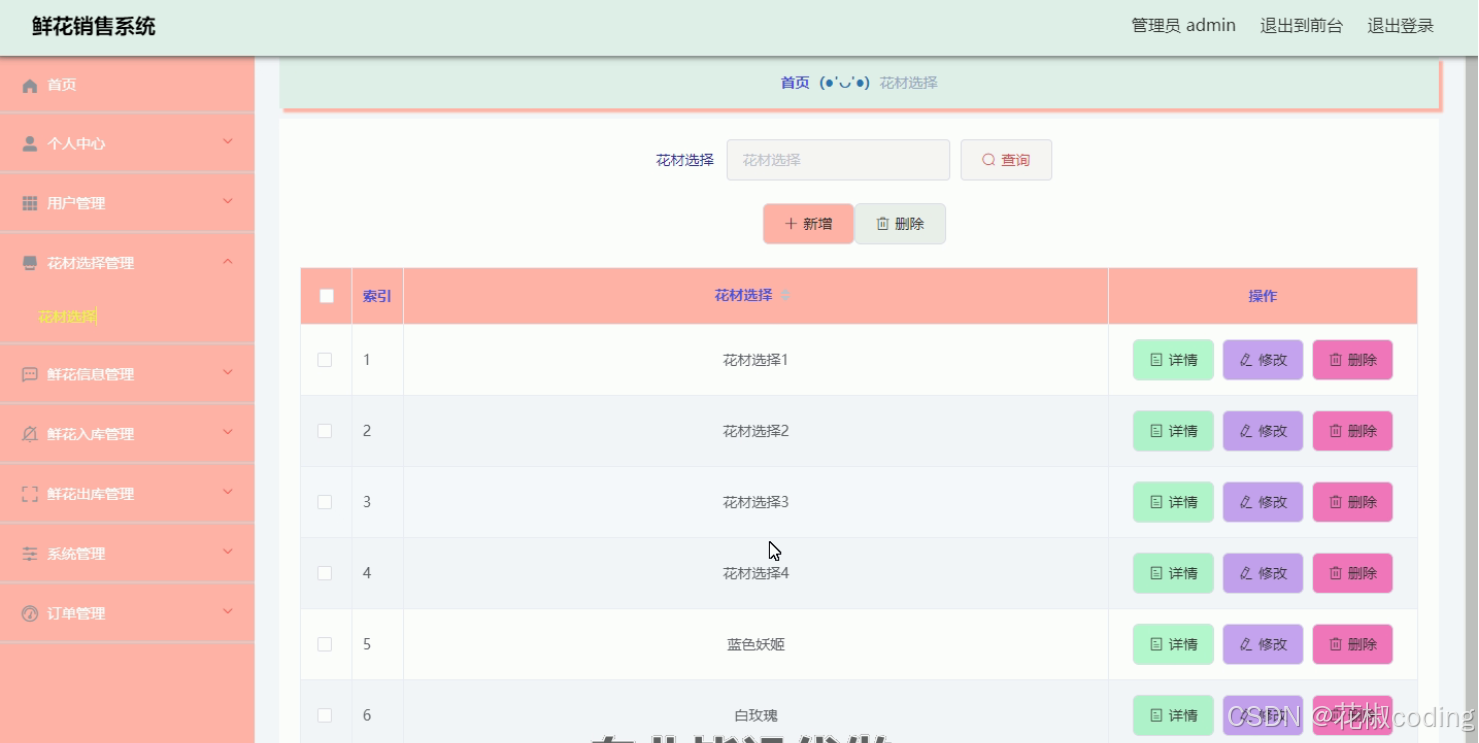The image size is (1479, 743).
Task: Click the 鲜花销售系统 title
Action: click(x=94, y=27)
